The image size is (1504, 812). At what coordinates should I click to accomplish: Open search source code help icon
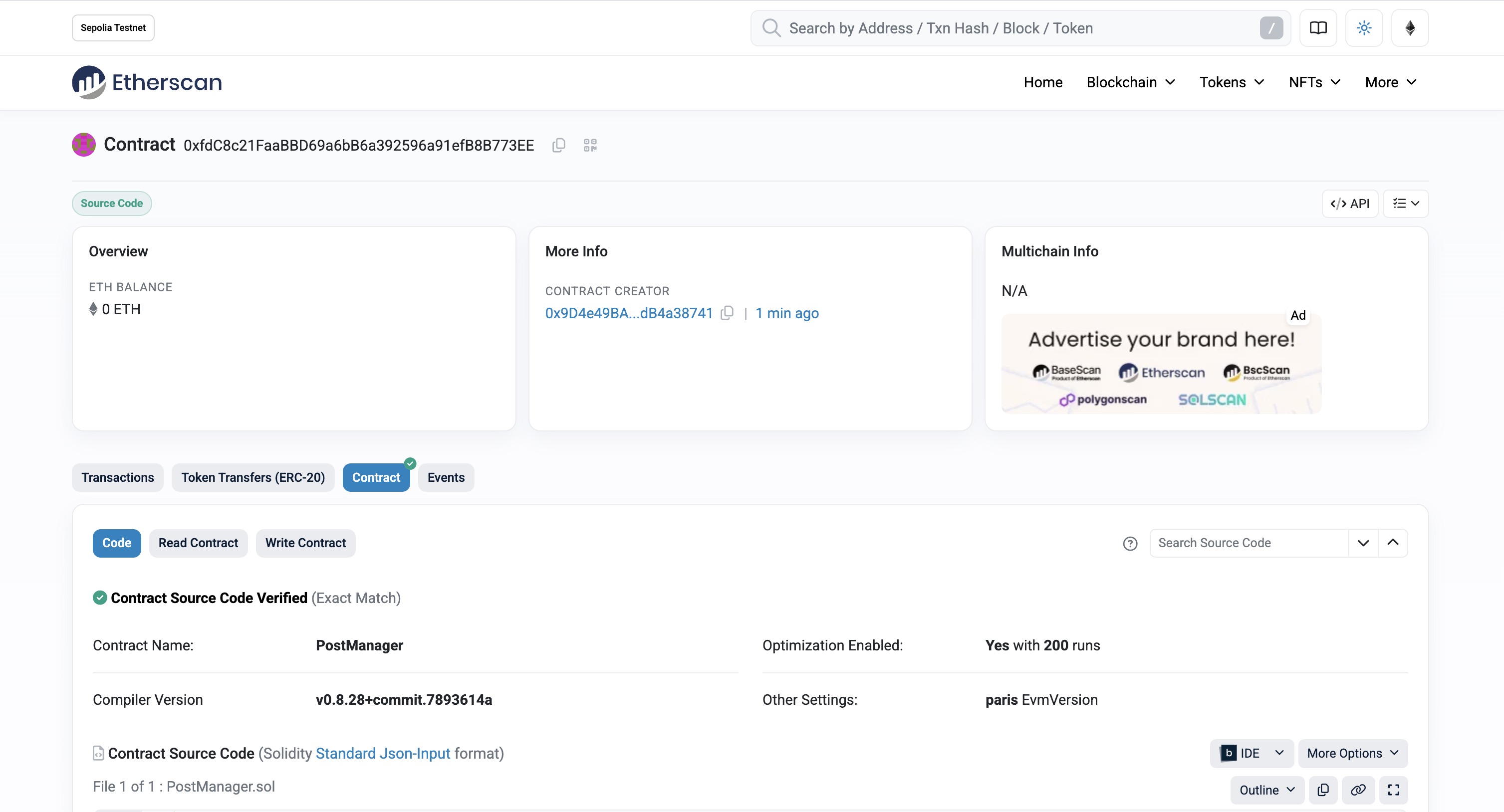coord(1130,544)
